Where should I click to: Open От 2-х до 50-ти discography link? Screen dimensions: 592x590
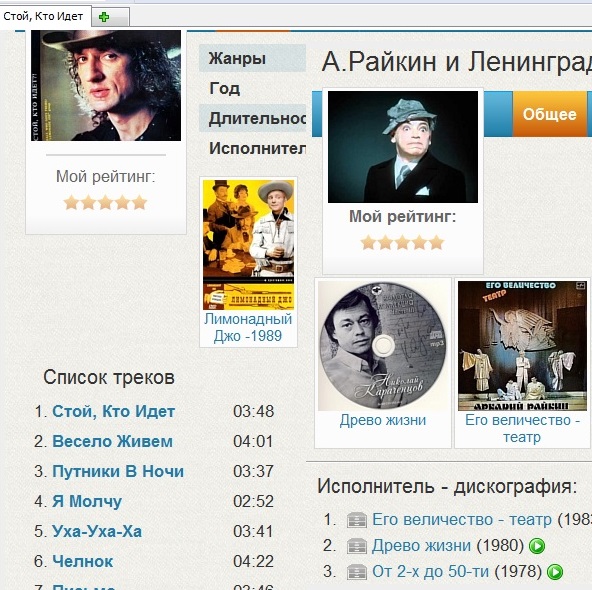click(430, 572)
